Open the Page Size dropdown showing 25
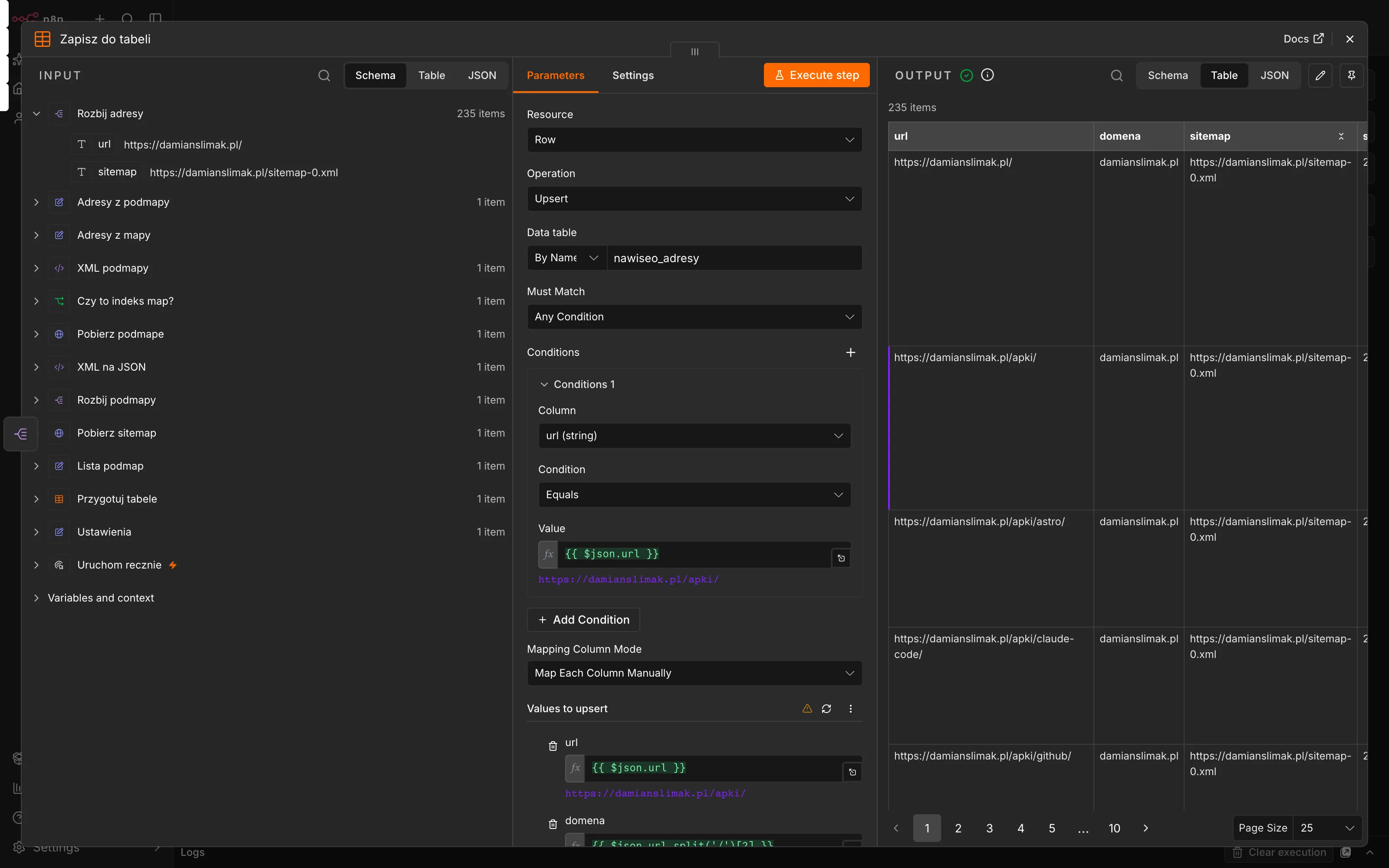 pos(1327,828)
